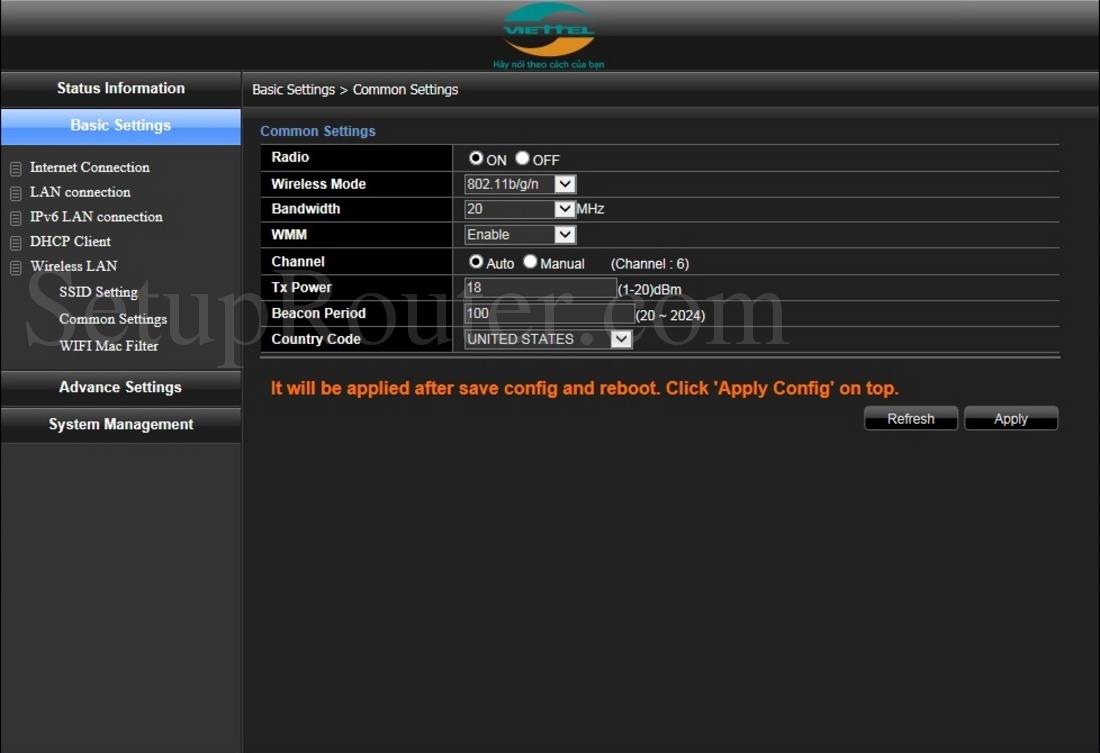This screenshot has width=1100, height=753.
Task: Open the WMM dropdown
Action: [x=564, y=234]
